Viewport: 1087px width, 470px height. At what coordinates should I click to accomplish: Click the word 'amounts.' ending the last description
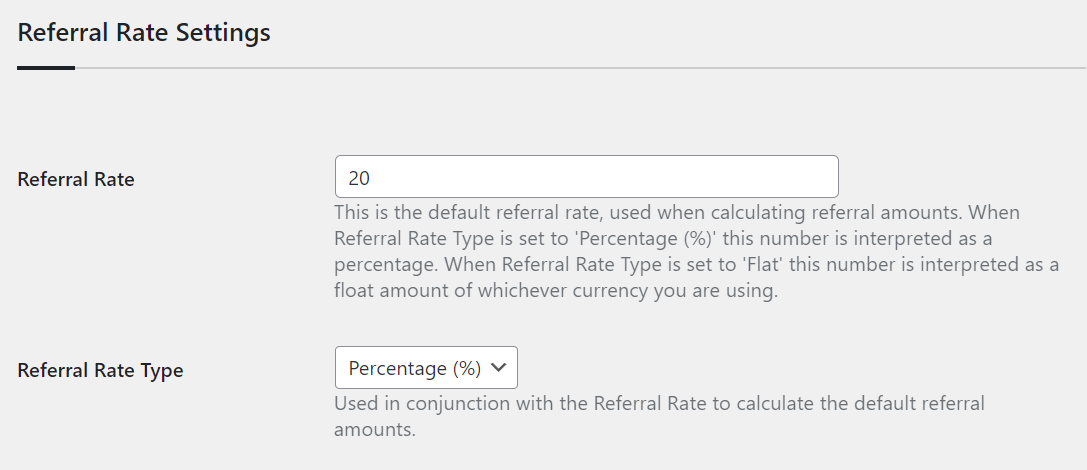(374, 430)
